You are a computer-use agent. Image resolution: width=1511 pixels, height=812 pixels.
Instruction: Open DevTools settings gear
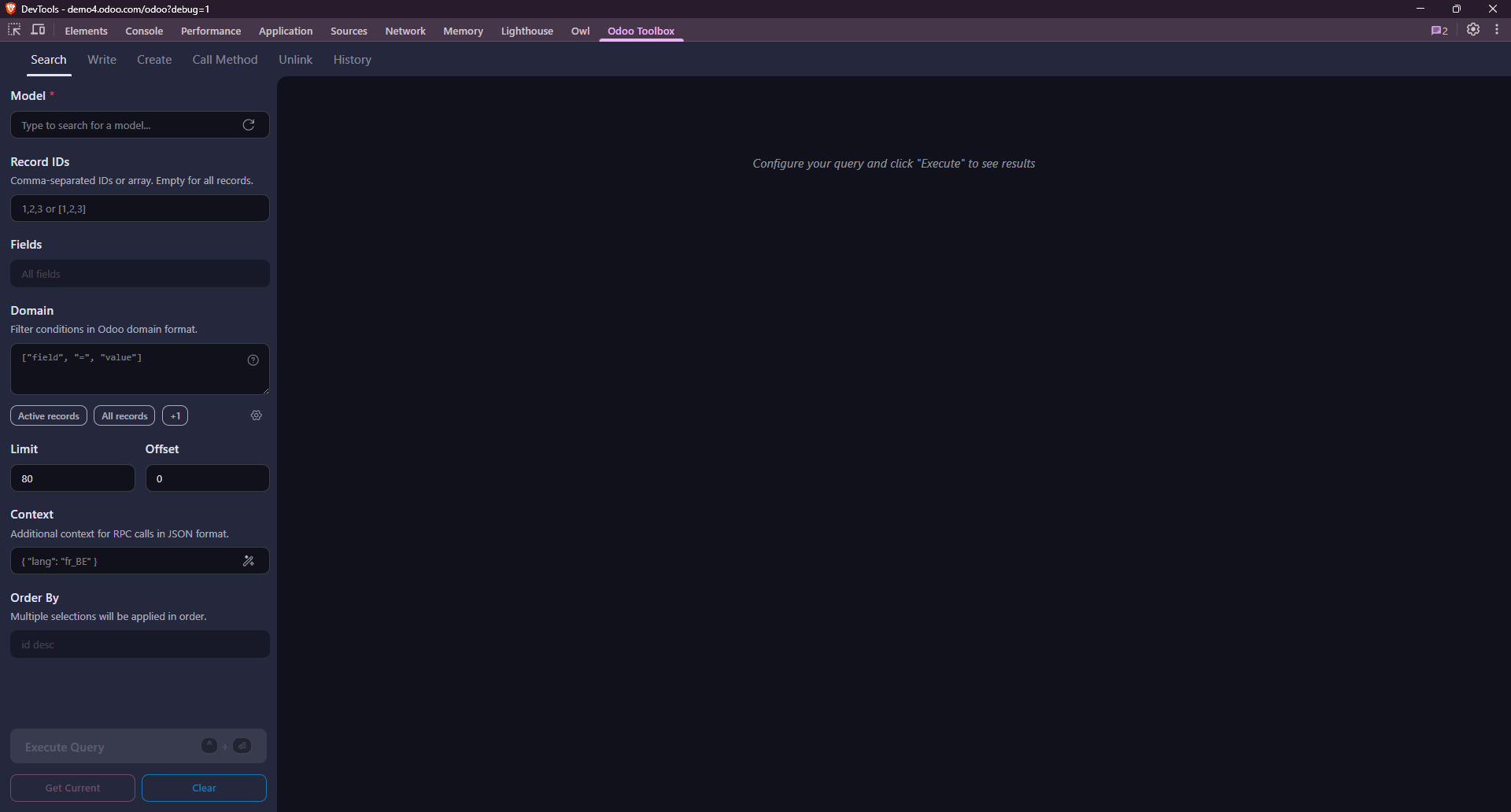[1474, 30]
